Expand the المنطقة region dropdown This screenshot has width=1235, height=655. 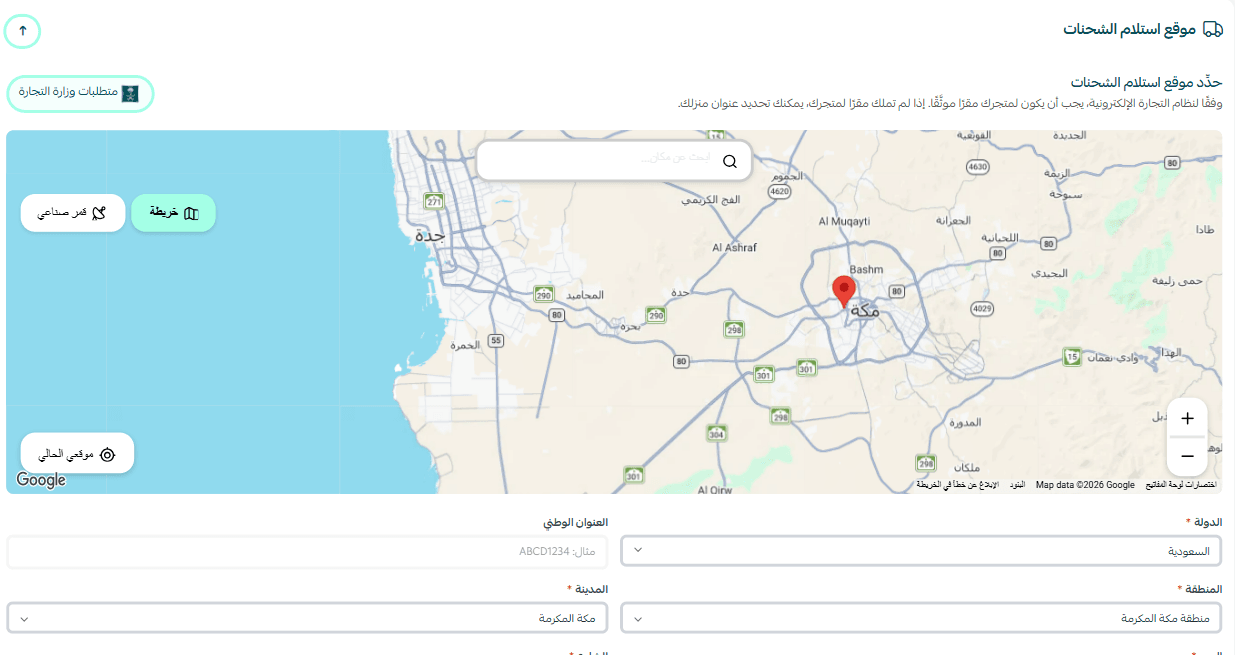[x=921, y=618]
